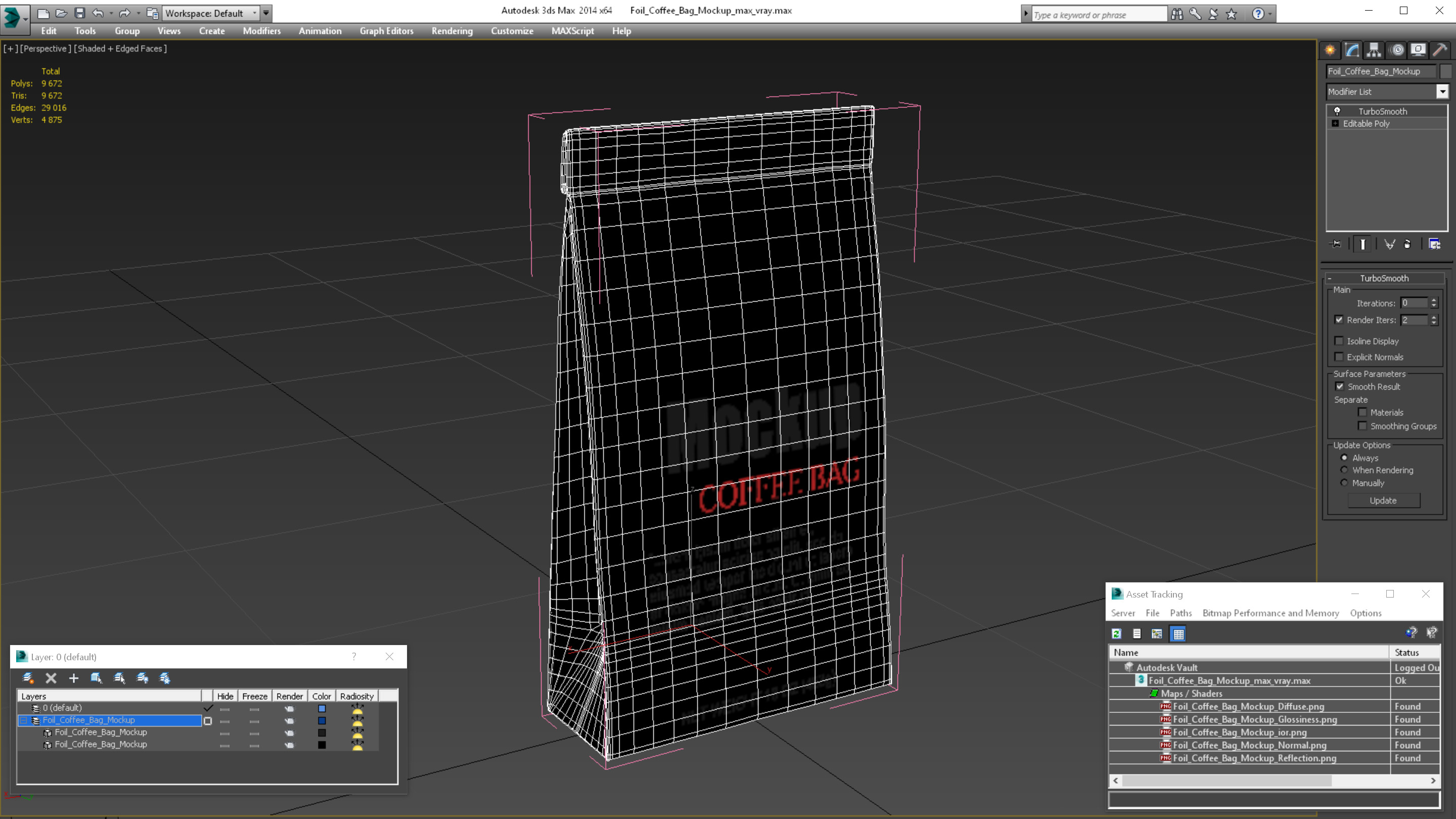Screen dimensions: 1456x819
Task: Click the 0 (default) layer color swatch
Action: point(322,708)
